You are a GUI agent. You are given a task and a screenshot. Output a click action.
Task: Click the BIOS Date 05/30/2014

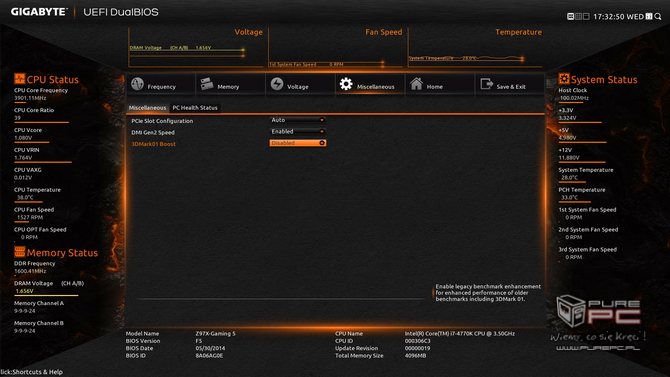tap(210, 348)
